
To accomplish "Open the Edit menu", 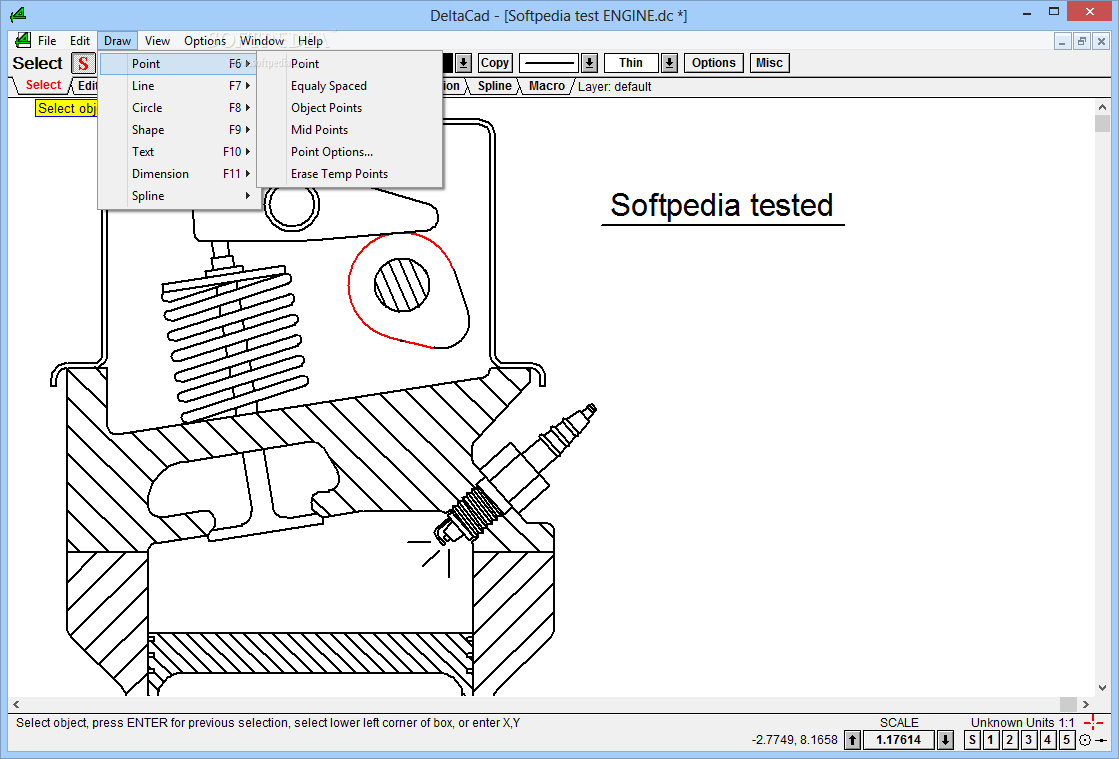I will [x=80, y=41].
